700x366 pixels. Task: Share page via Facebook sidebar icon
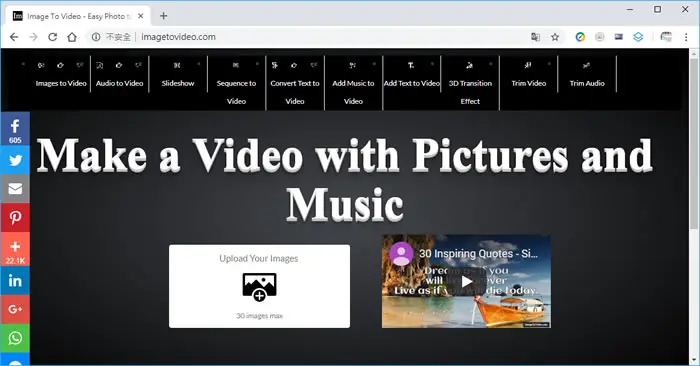coord(15,129)
